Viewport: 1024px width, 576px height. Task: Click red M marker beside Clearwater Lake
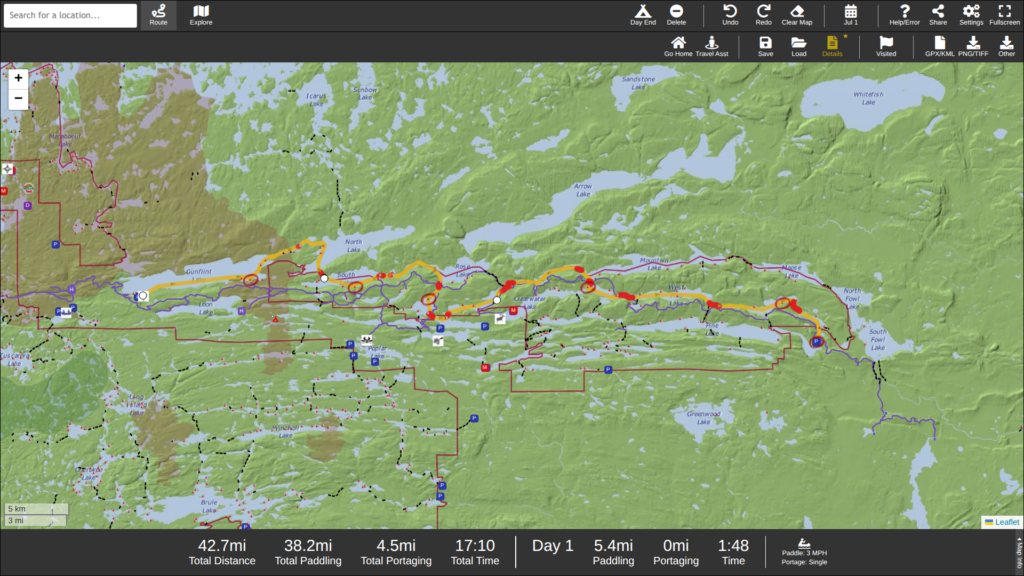point(513,311)
